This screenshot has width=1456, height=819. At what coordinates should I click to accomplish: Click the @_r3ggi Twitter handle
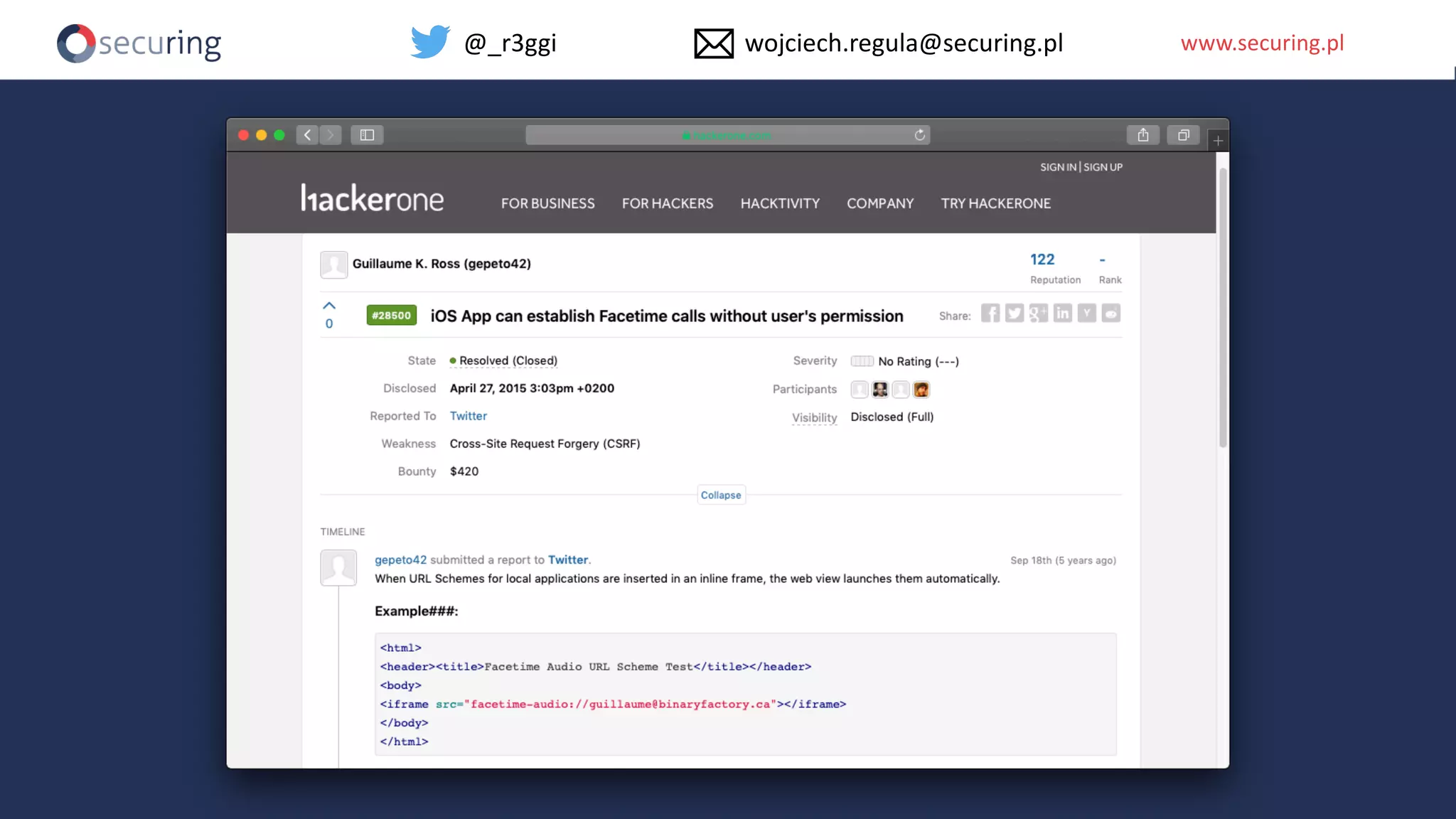click(x=510, y=43)
